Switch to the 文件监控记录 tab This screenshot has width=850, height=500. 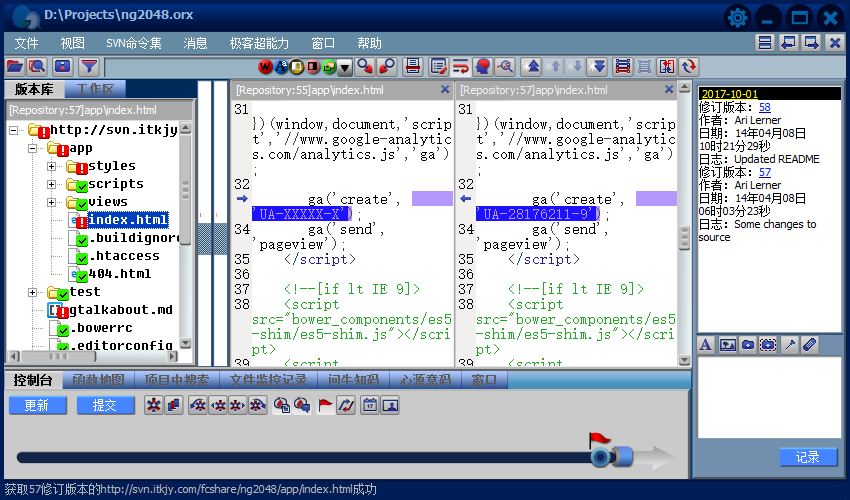(268, 380)
